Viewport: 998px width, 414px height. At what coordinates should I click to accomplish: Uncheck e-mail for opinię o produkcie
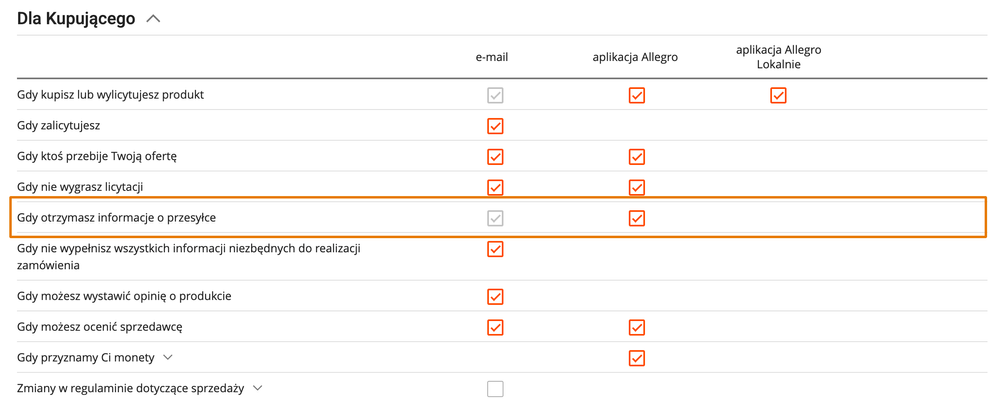[495, 297]
